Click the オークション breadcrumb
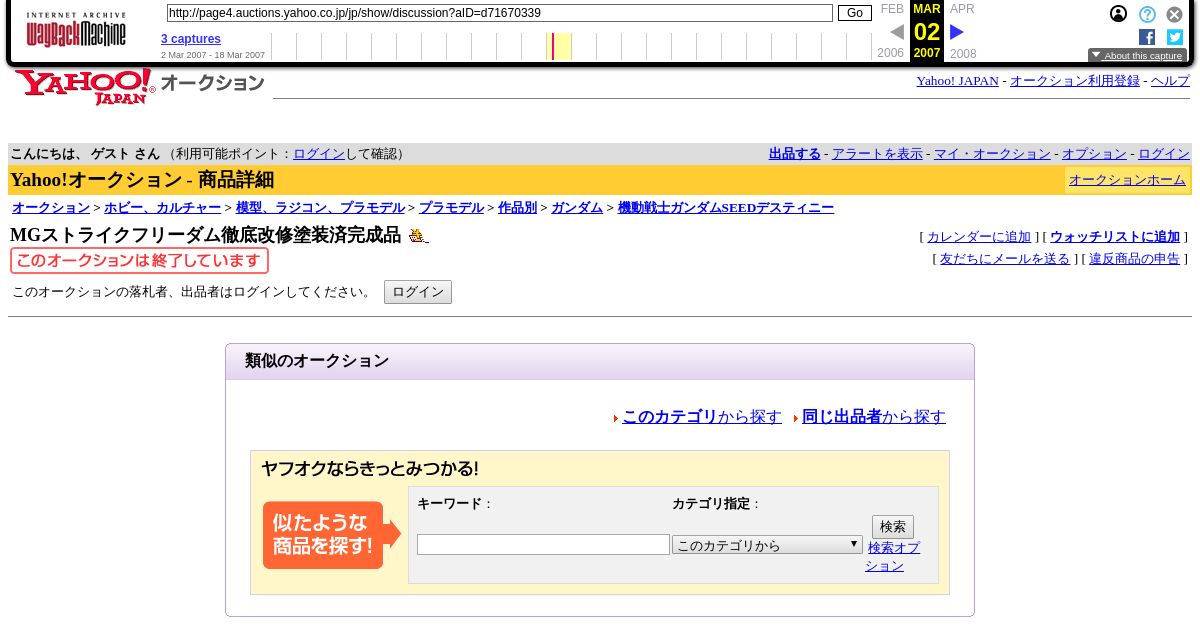The width and height of the screenshot is (1200, 630). (51, 208)
